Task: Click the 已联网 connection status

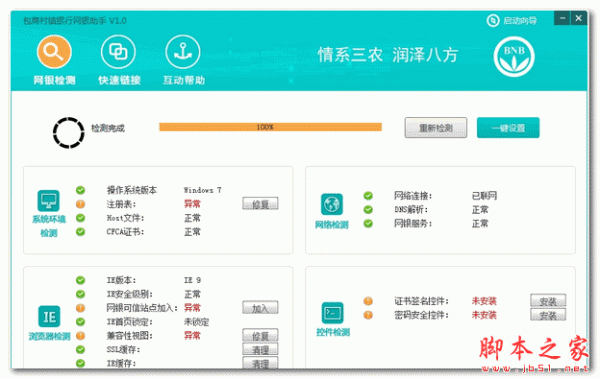Action: [x=484, y=196]
